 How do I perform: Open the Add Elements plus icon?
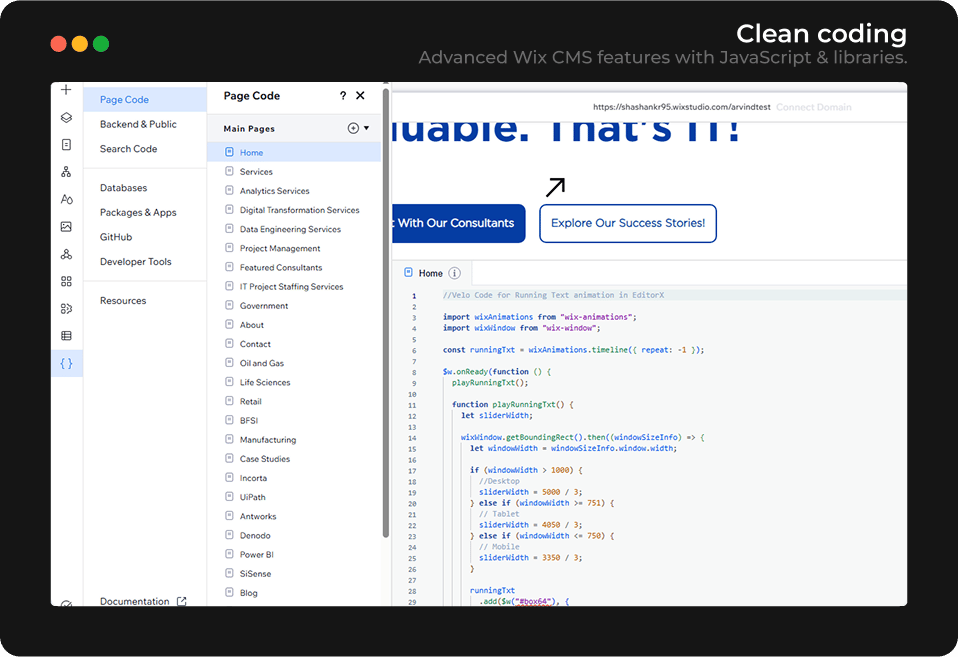pyautogui.click(x=66, y=90)
